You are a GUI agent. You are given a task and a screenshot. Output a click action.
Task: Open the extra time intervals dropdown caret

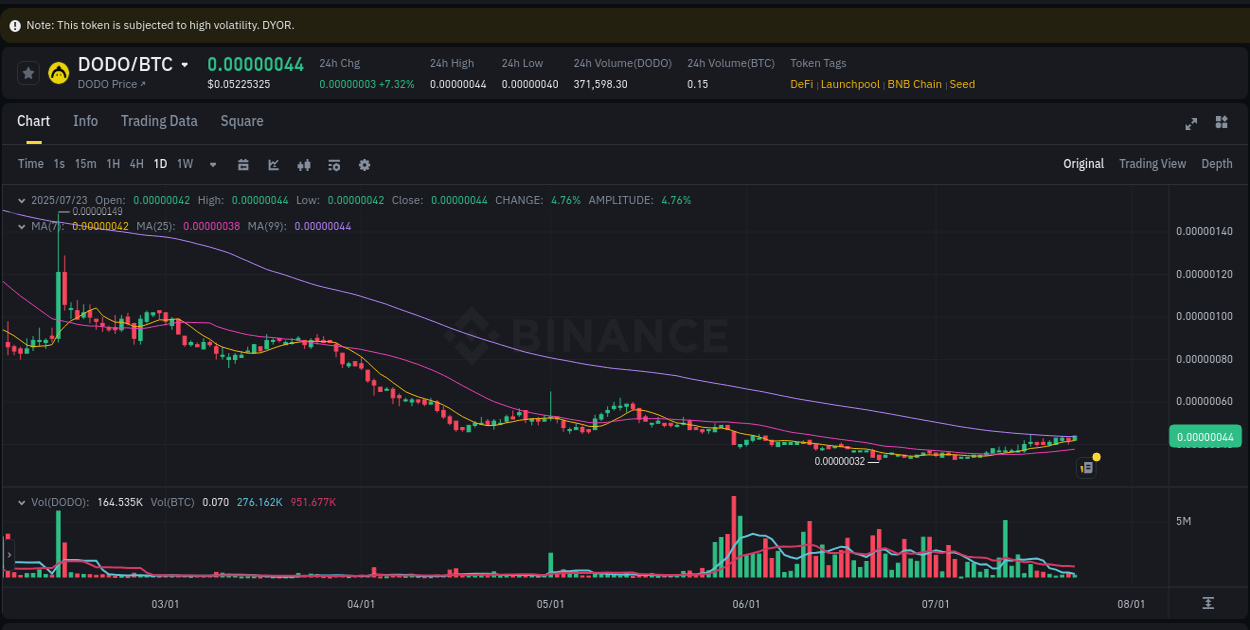(211, 164)
